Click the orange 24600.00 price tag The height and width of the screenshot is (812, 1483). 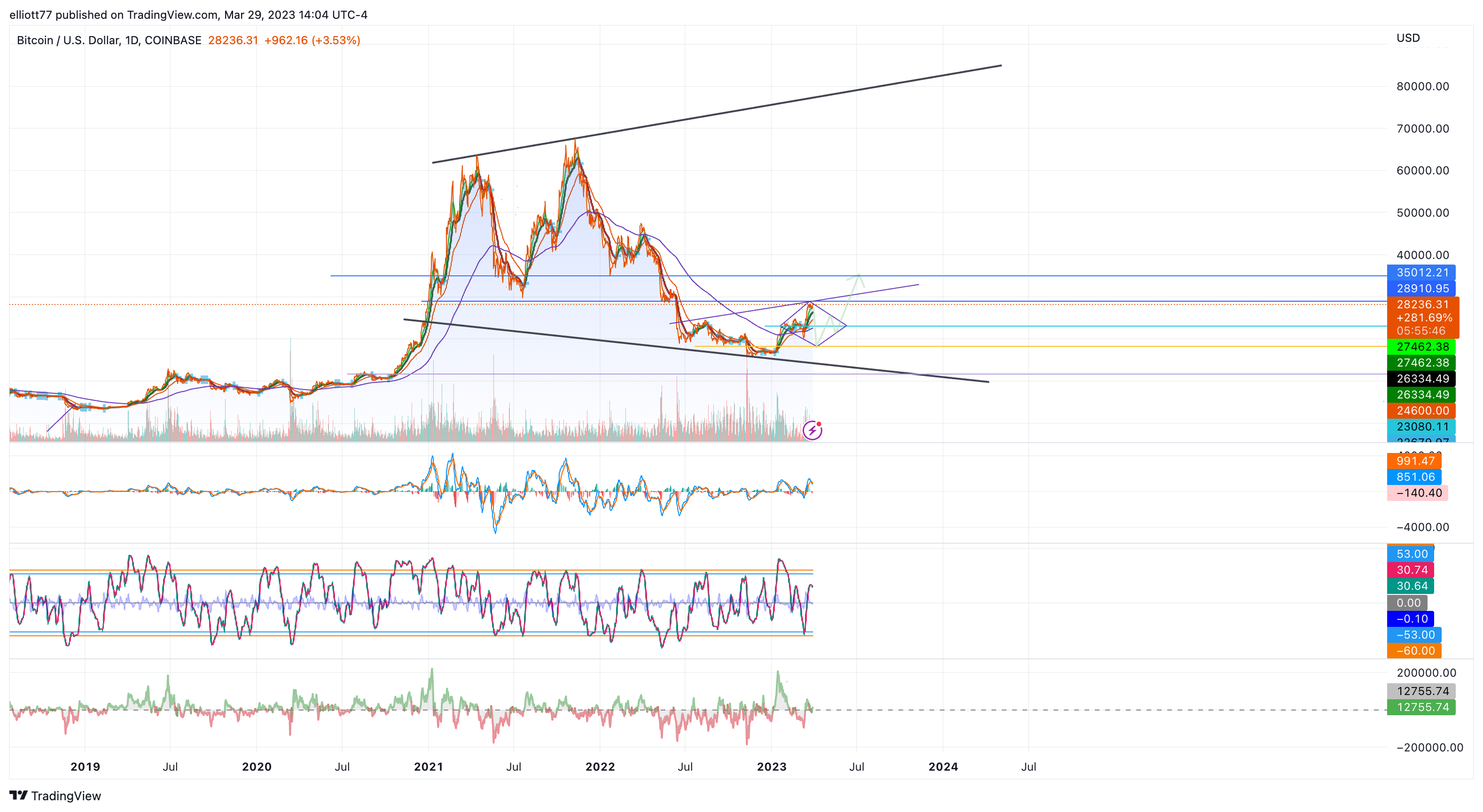(x=1421, y=411)
